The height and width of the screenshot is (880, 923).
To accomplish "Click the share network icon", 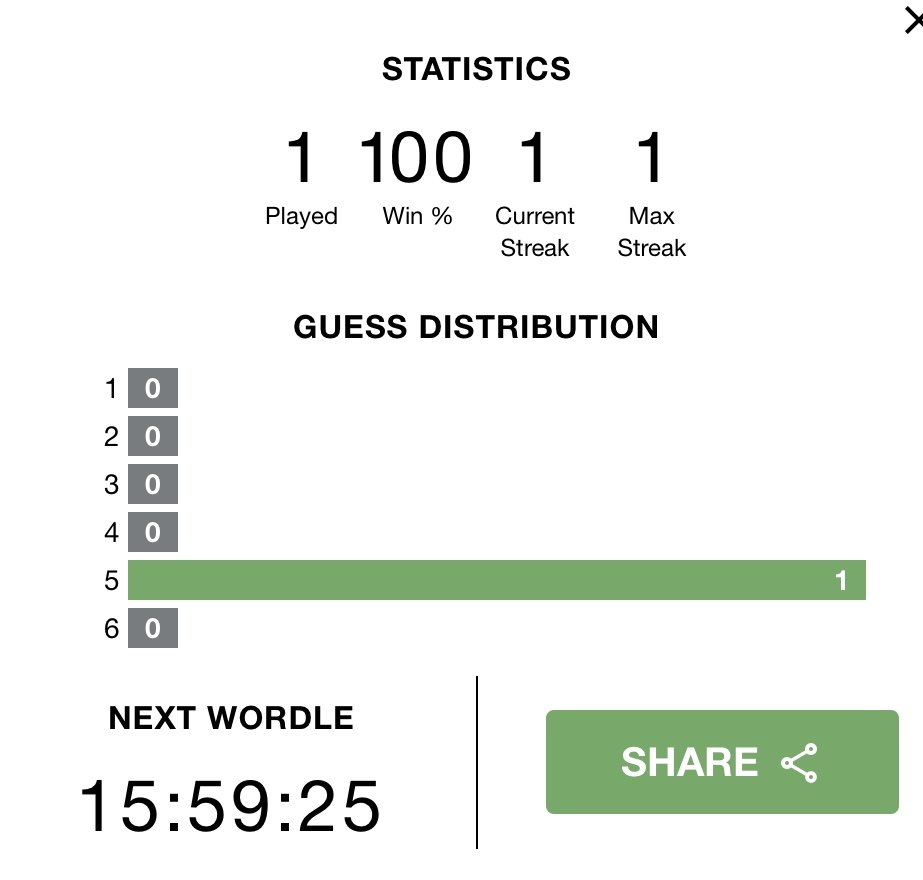I will (x=799, y=762).
